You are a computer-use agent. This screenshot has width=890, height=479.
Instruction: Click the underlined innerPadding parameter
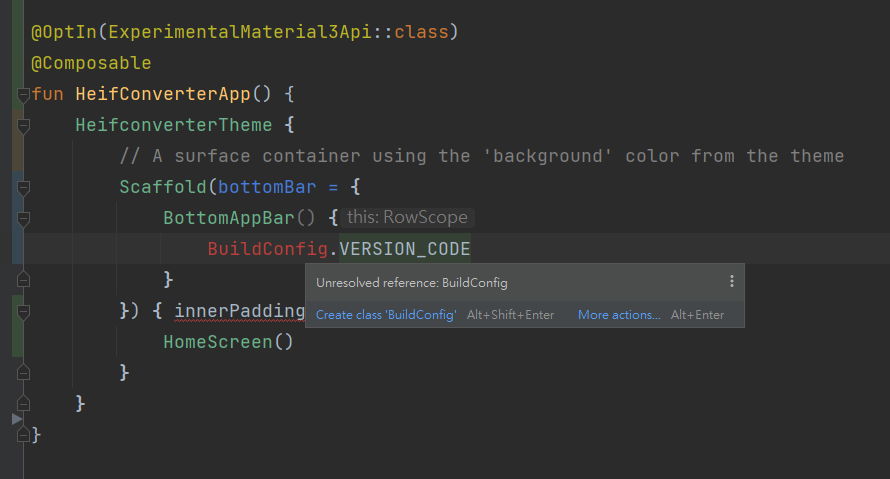tap(240, 311)
